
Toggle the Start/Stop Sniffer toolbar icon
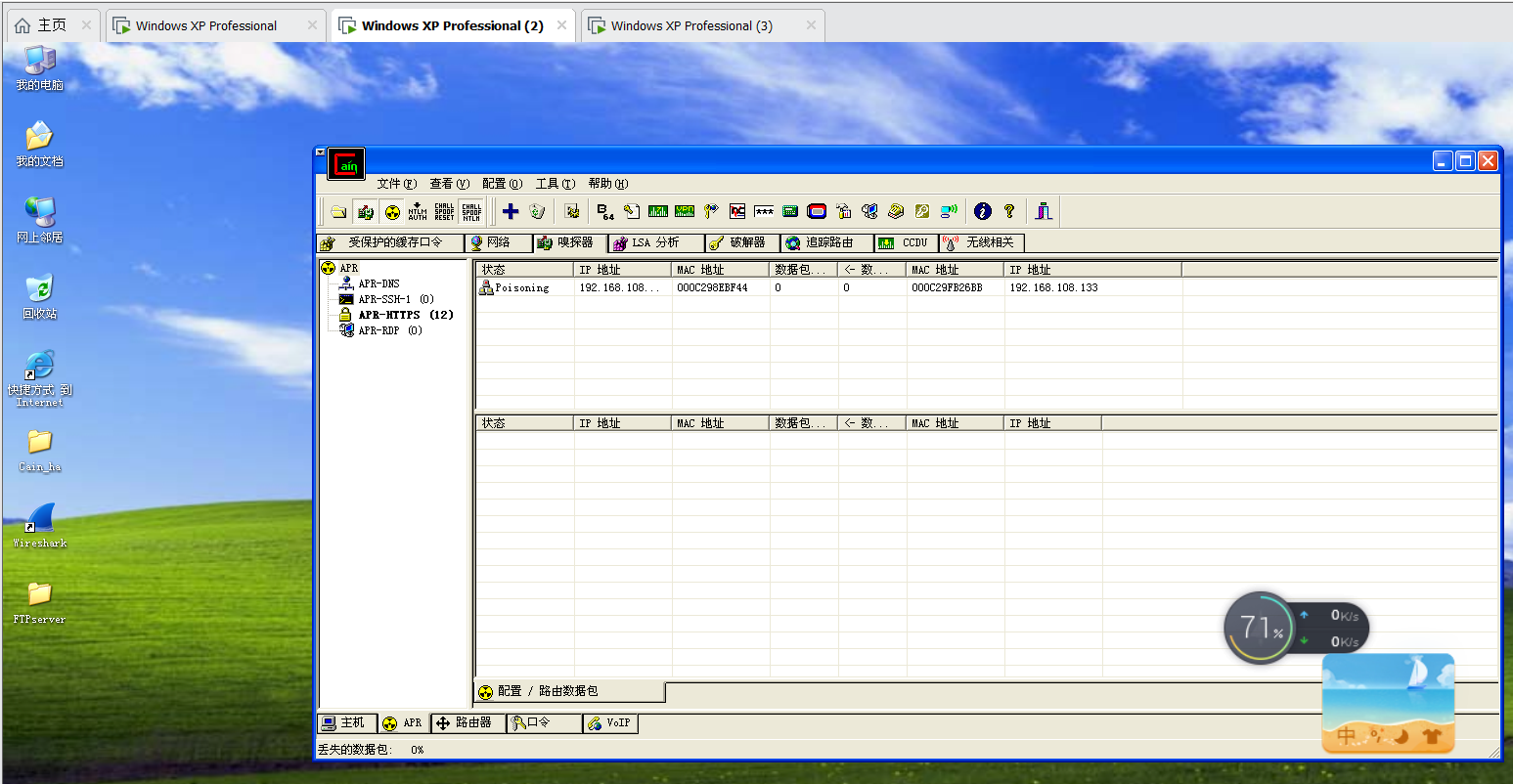[365, 211]
